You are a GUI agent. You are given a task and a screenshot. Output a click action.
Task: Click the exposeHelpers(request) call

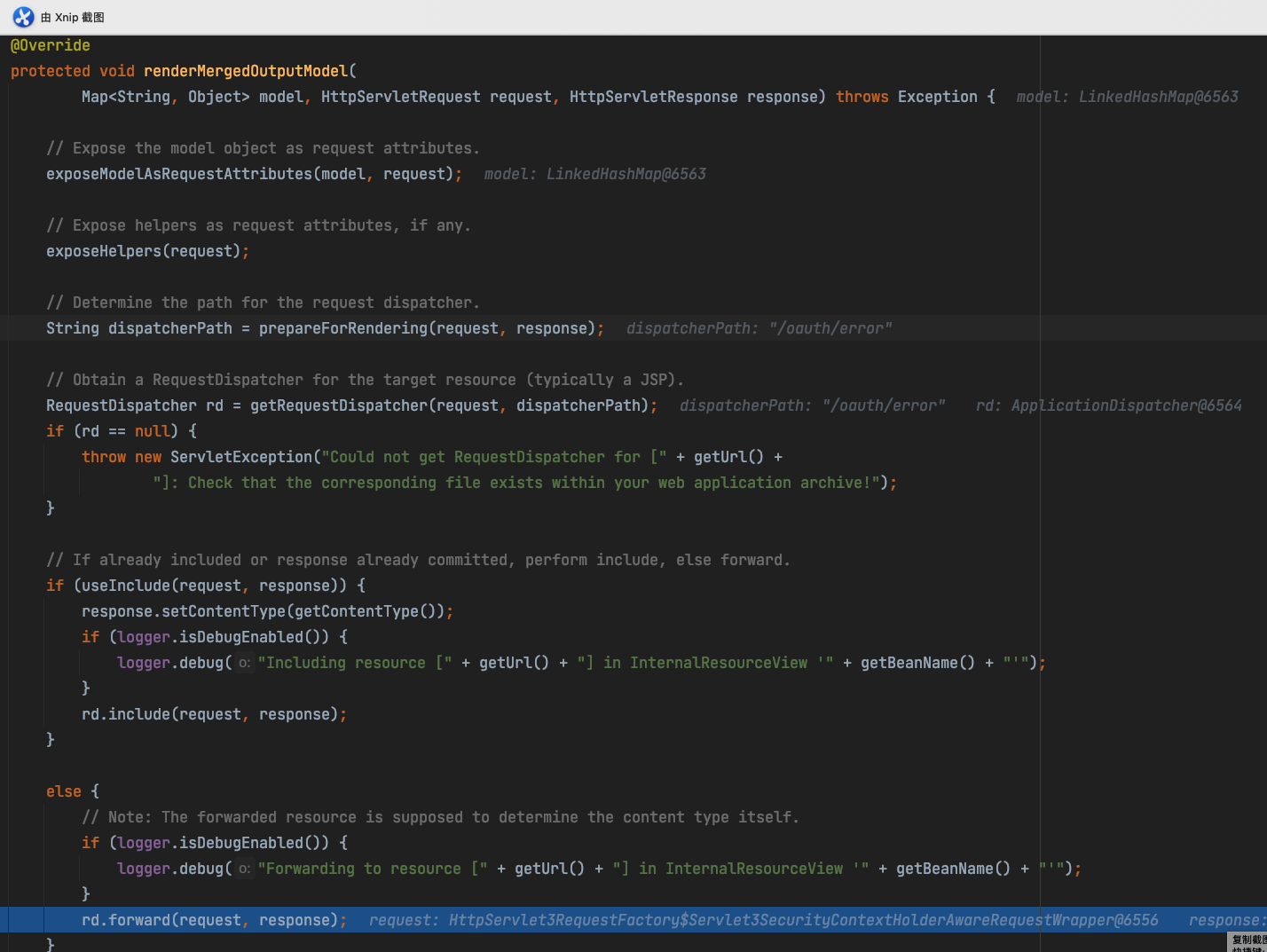[x=144, y=251]
